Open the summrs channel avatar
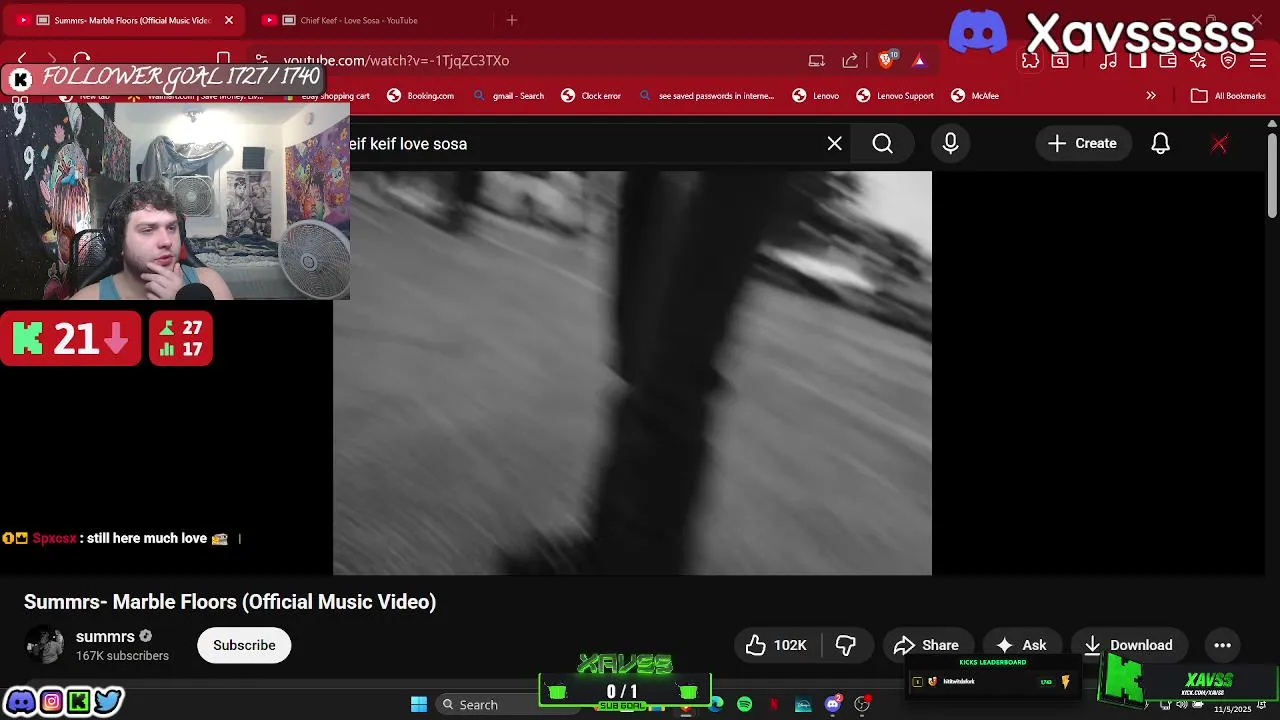The width and height of the screenshot is (1280, 720). point(44,645)
